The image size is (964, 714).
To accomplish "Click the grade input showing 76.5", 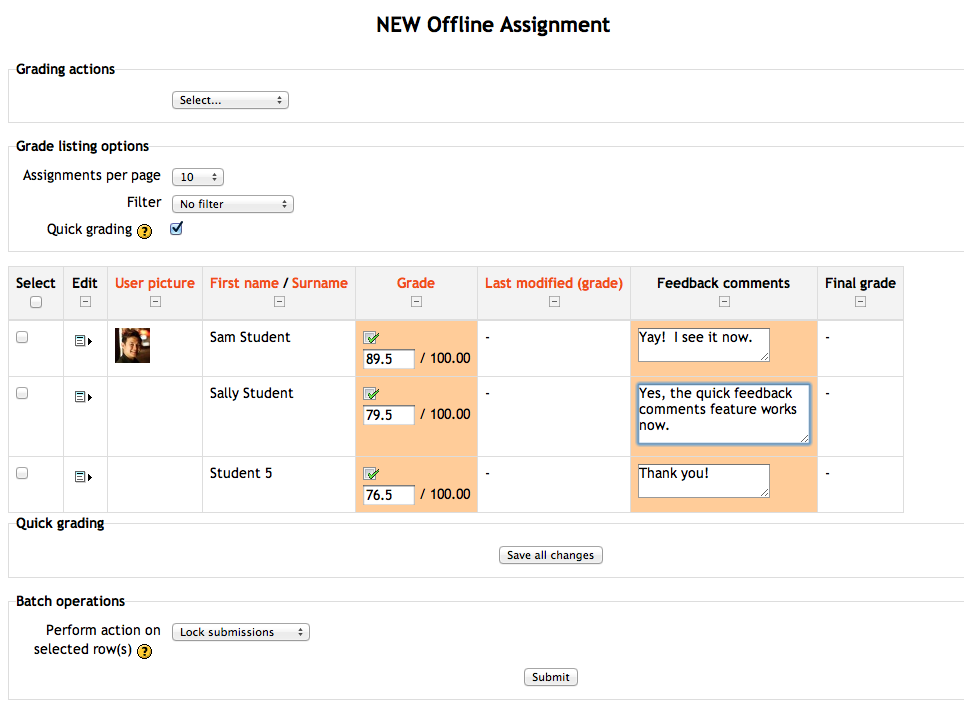I will [389, 495].
